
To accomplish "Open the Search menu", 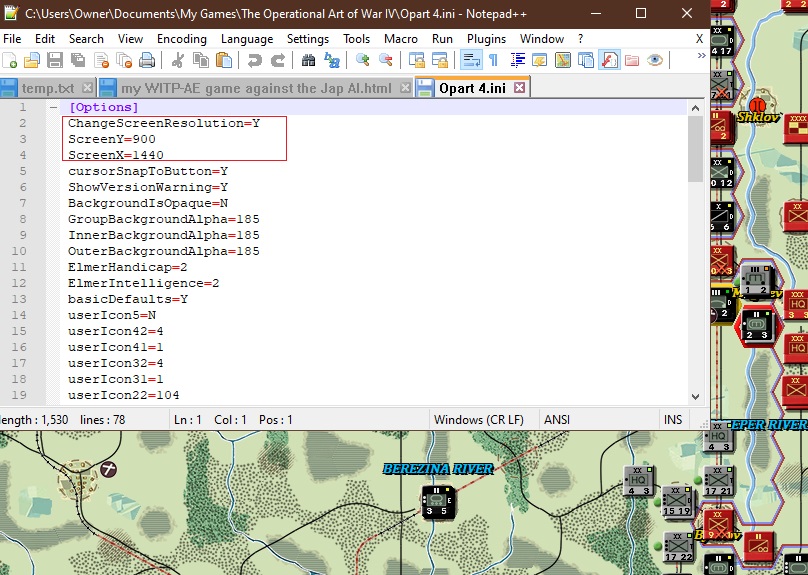I will pyautogui.click(x=86, y=39).
